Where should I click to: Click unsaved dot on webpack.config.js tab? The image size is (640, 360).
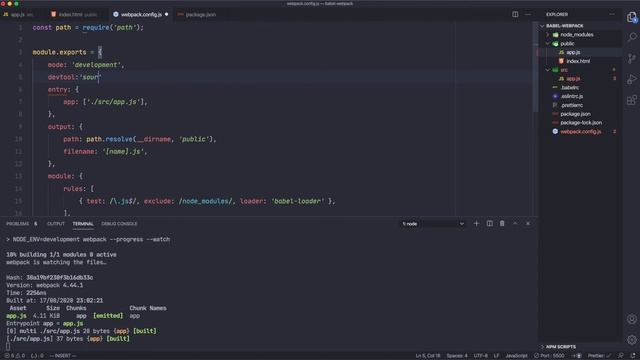(167, 14)
